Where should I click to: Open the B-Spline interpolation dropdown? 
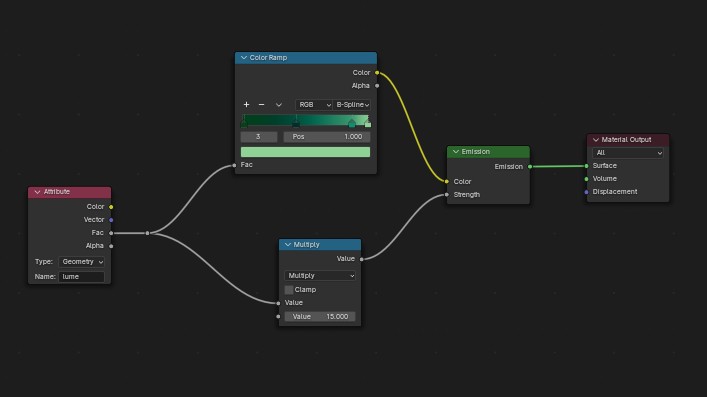[352, 105]
